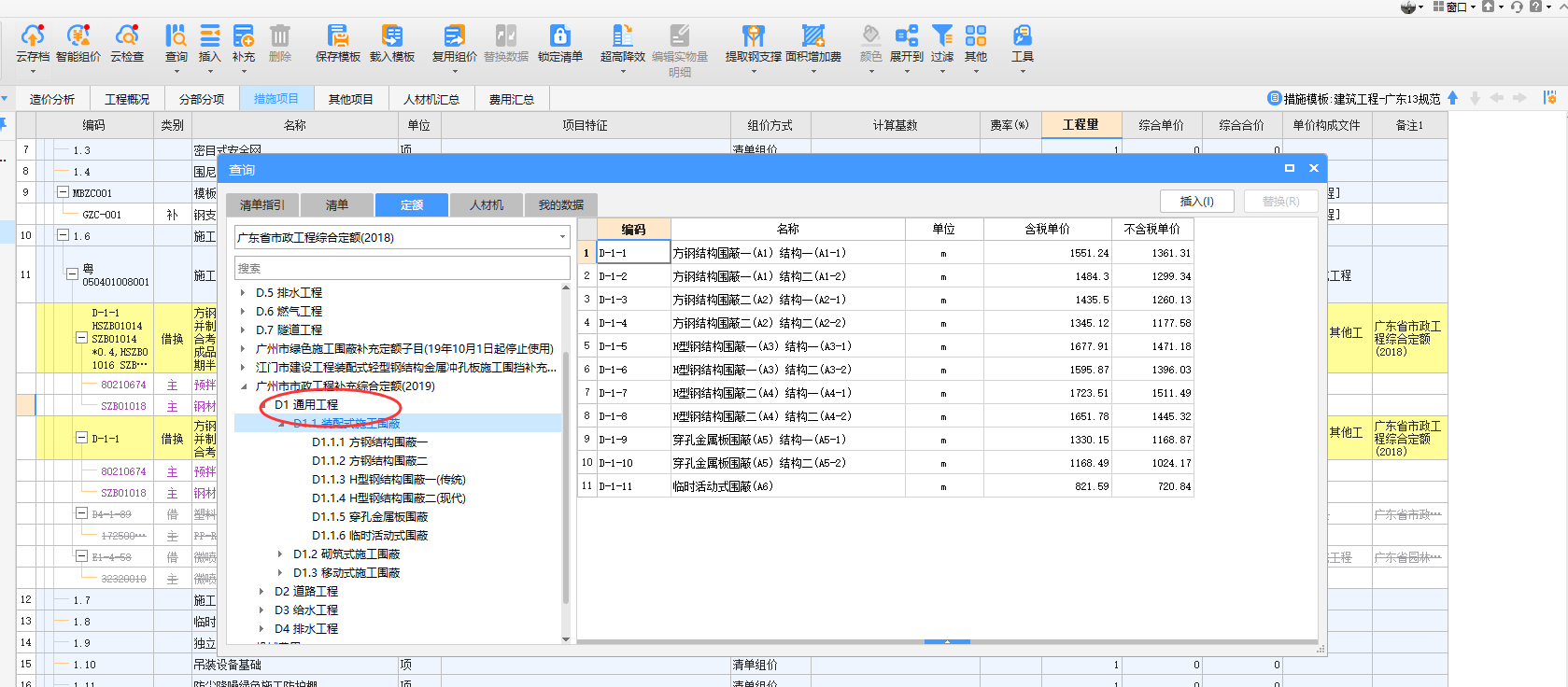Select quota row D-1-5 in results
This screenshot has height=687, width=1568.
click(885, 346)
